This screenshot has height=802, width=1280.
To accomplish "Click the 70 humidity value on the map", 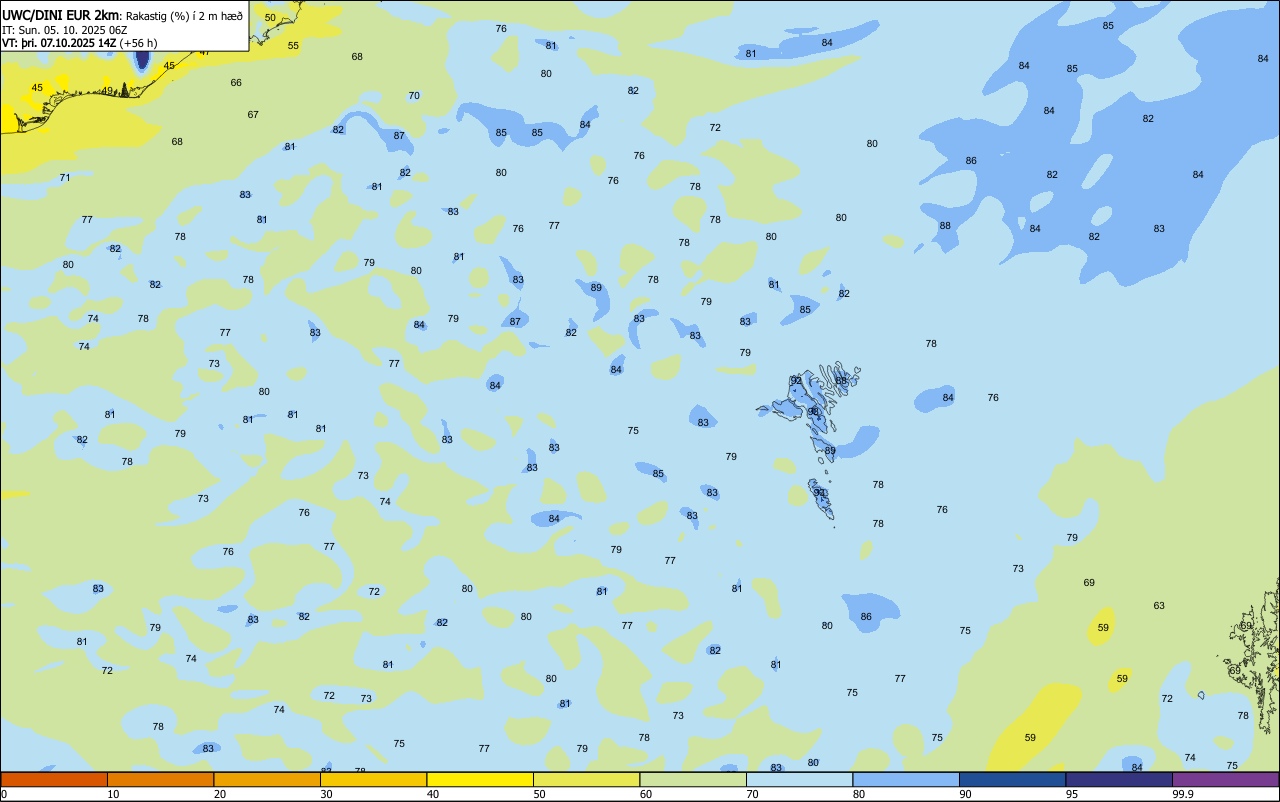I will pyautogui.click(x=414, y=96).
